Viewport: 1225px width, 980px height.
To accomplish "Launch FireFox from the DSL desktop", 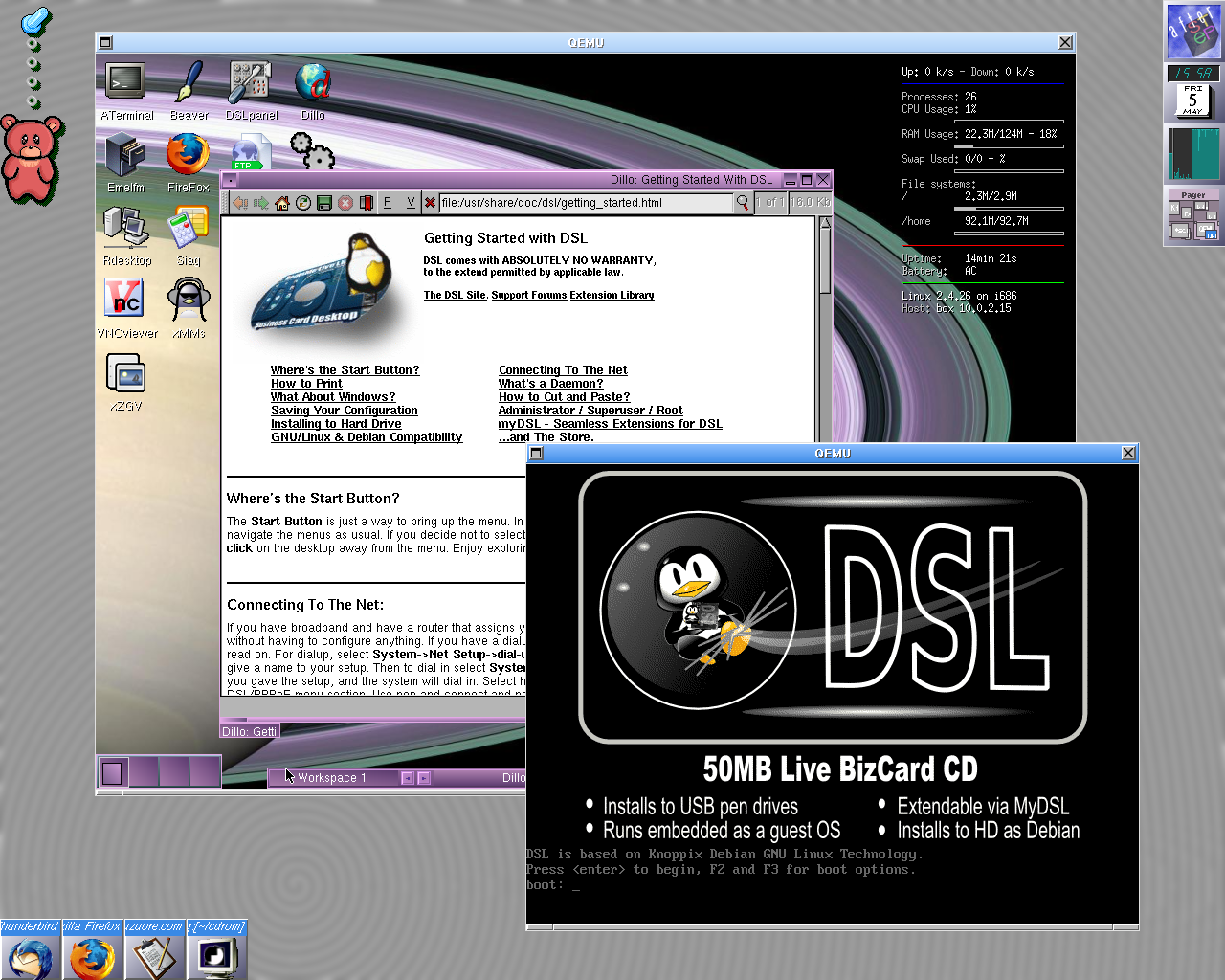I will (188, 154).
